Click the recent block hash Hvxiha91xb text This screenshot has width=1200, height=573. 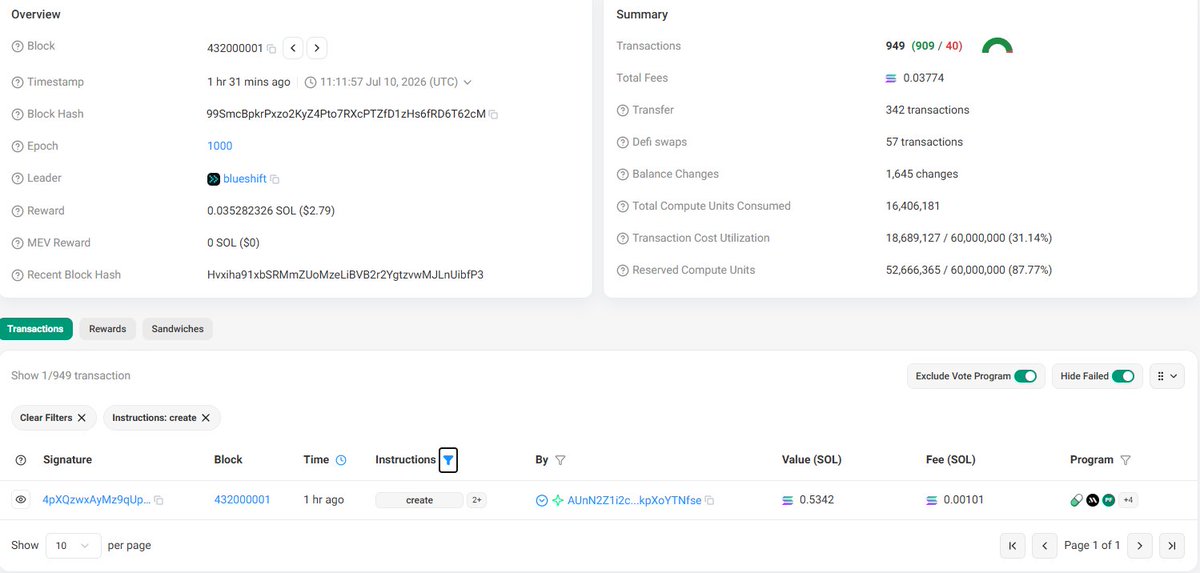pyautogui.click(x=345, y=275)
